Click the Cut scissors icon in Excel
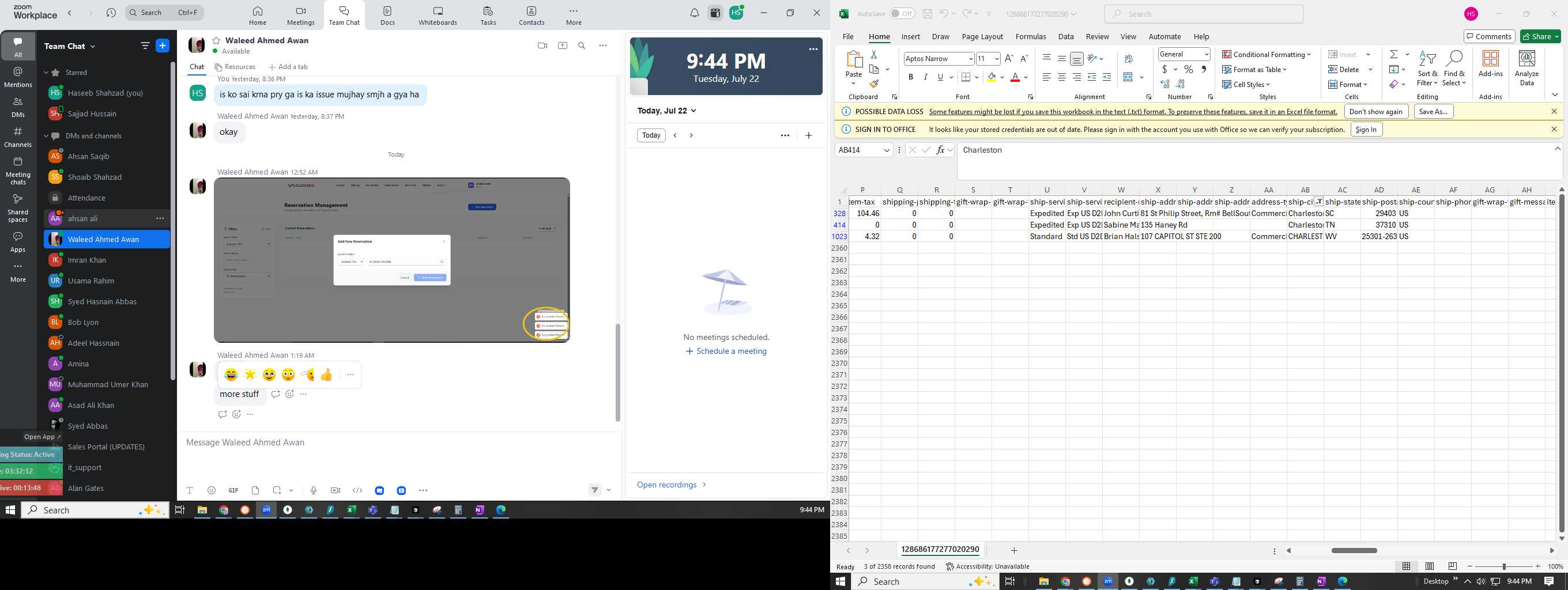Viewport: 1568px width, 590px height. [x=874, y=54]
